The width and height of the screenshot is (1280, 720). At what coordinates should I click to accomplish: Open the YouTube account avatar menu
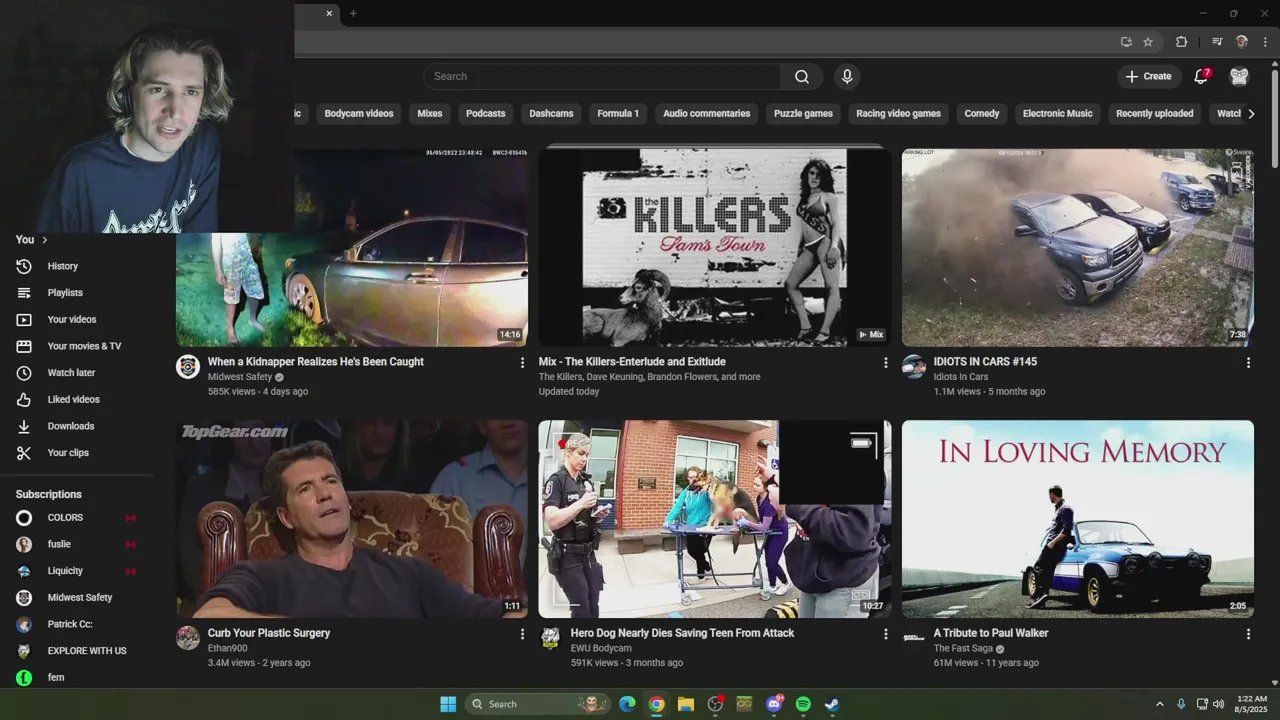1239,76
